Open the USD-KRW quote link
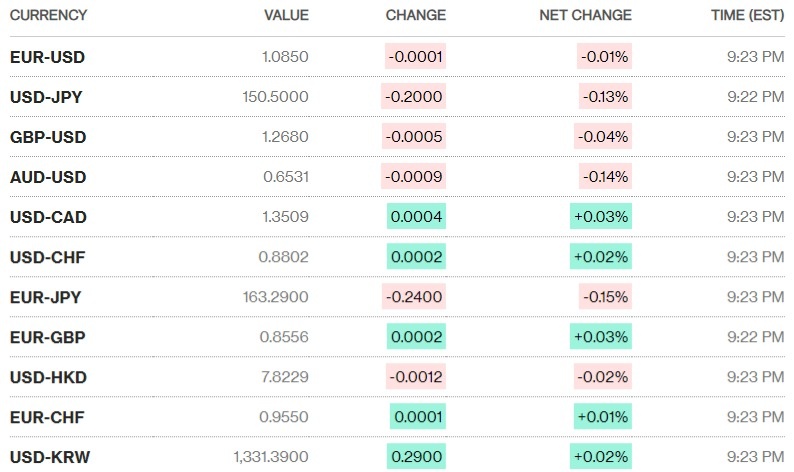794x472 pixels. coord(48,457)
